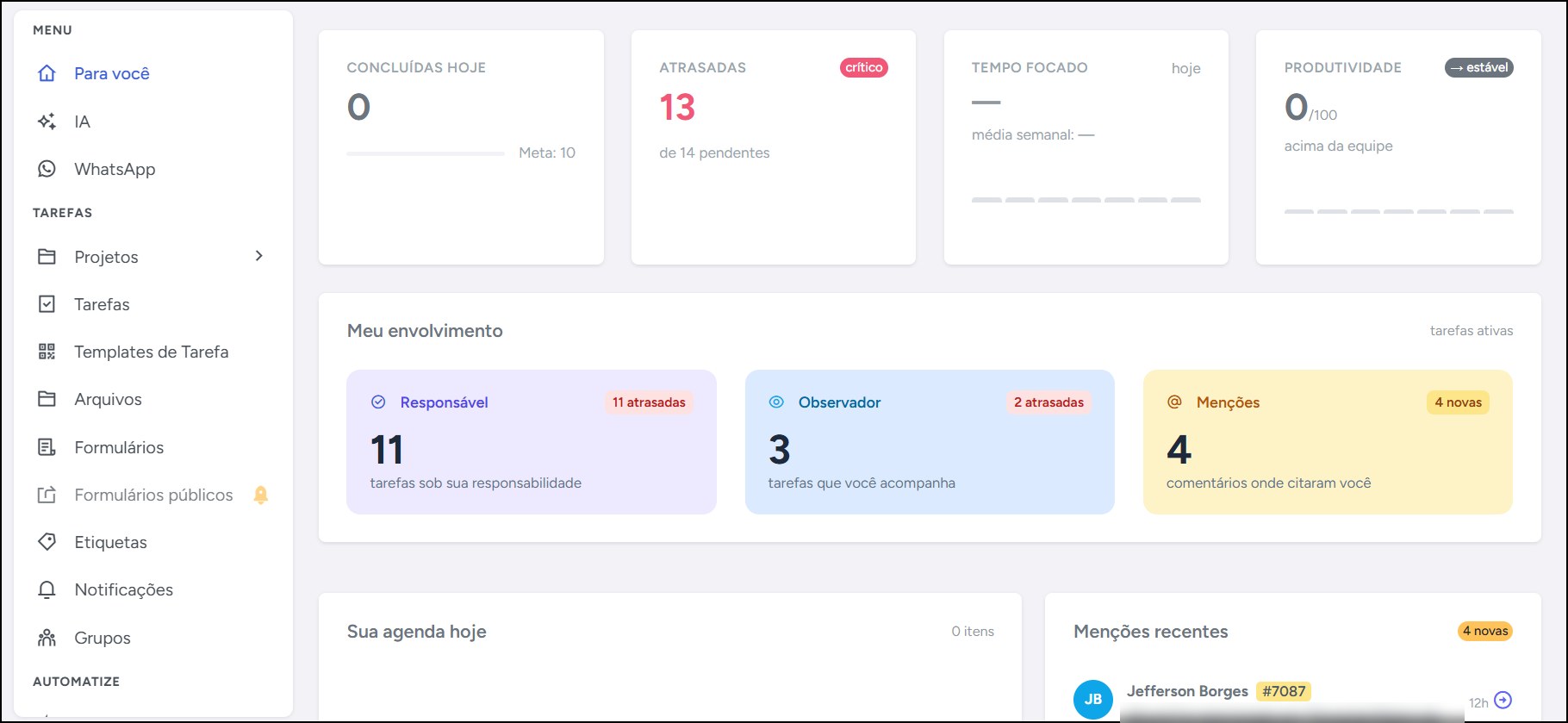Click the WhatsApp logo icon
Screen dimensions: 1568x723
click(47, 169)
